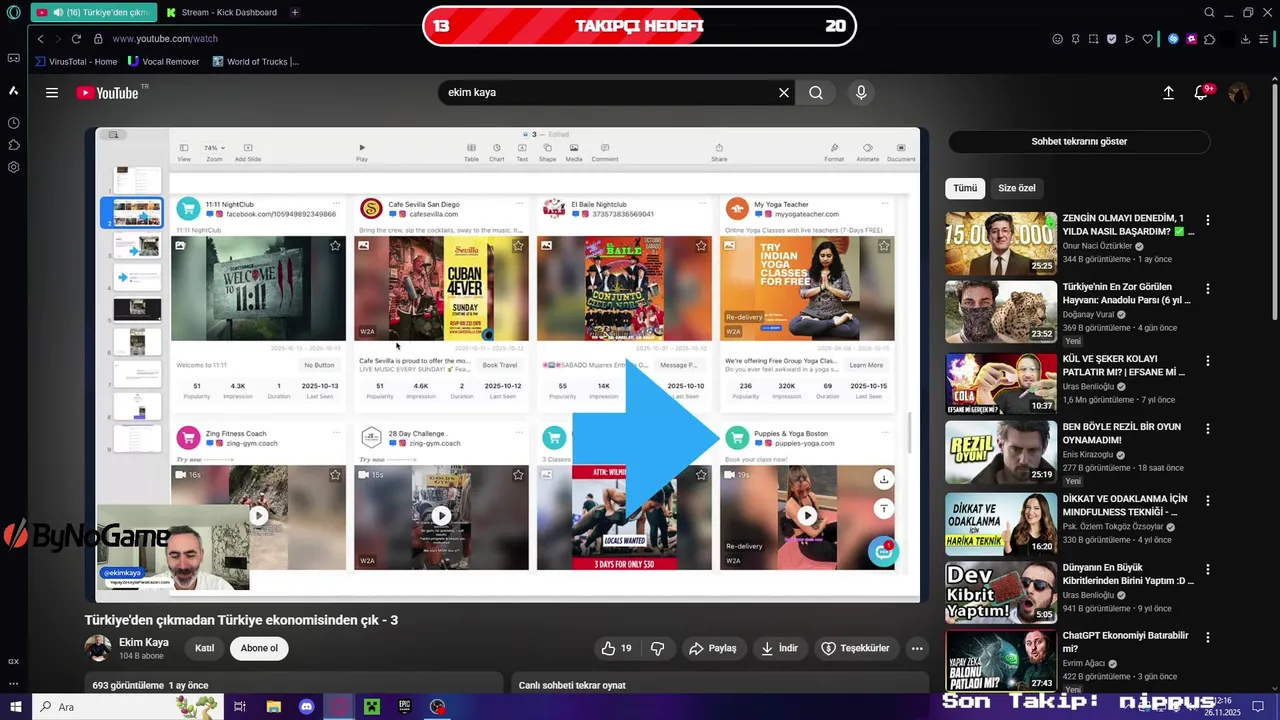
Task: Open the Shazam extension icon
Action: tap(1174, 39)
